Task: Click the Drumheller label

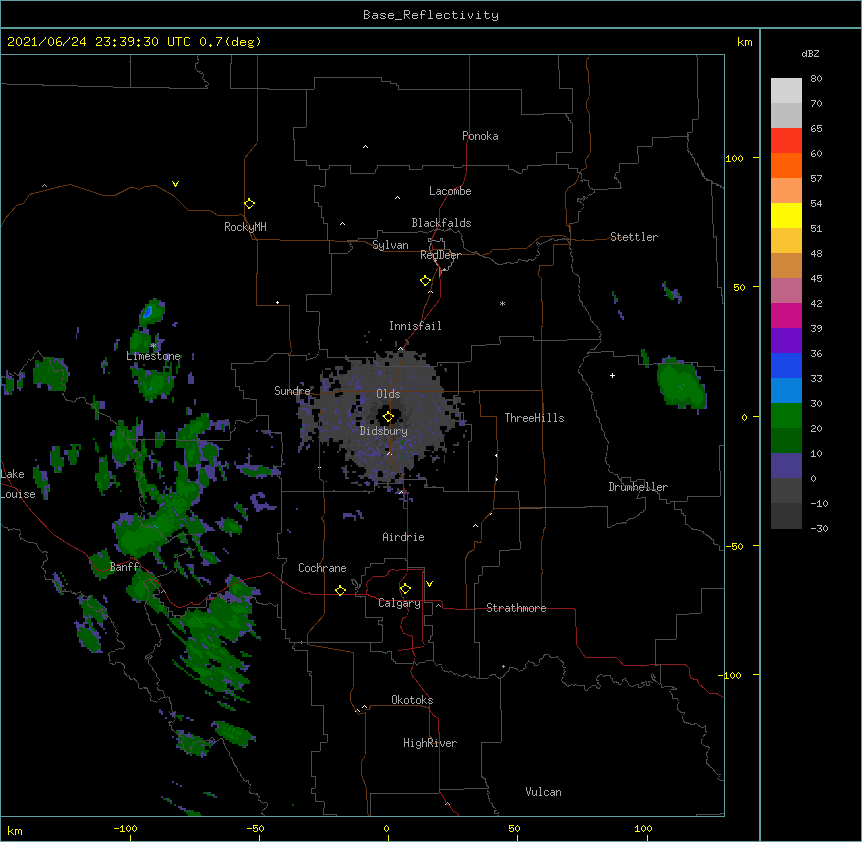Action: click(638, 487)
